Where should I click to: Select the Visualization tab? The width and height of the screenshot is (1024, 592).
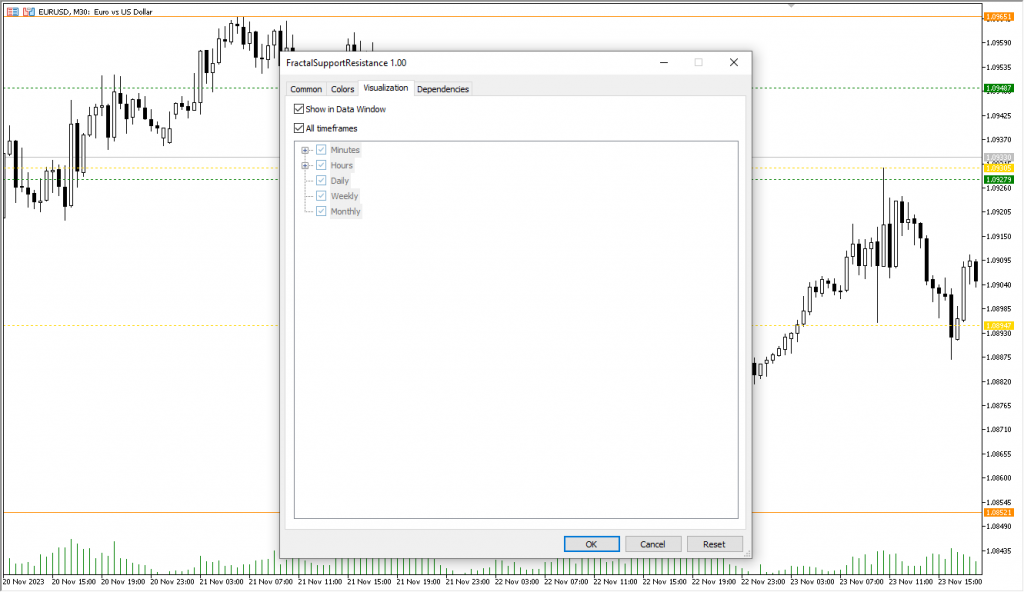pyautogui.click(x=385, y=88)
